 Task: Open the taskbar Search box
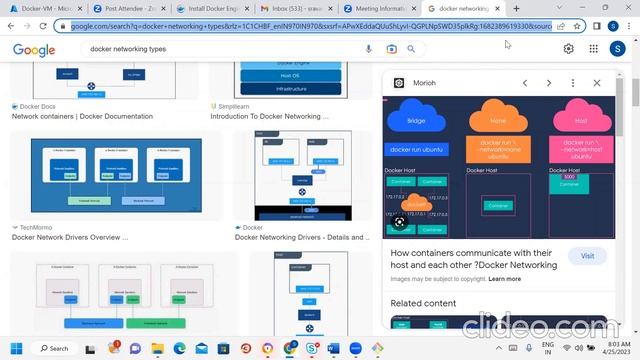click(x=54, y=349)
